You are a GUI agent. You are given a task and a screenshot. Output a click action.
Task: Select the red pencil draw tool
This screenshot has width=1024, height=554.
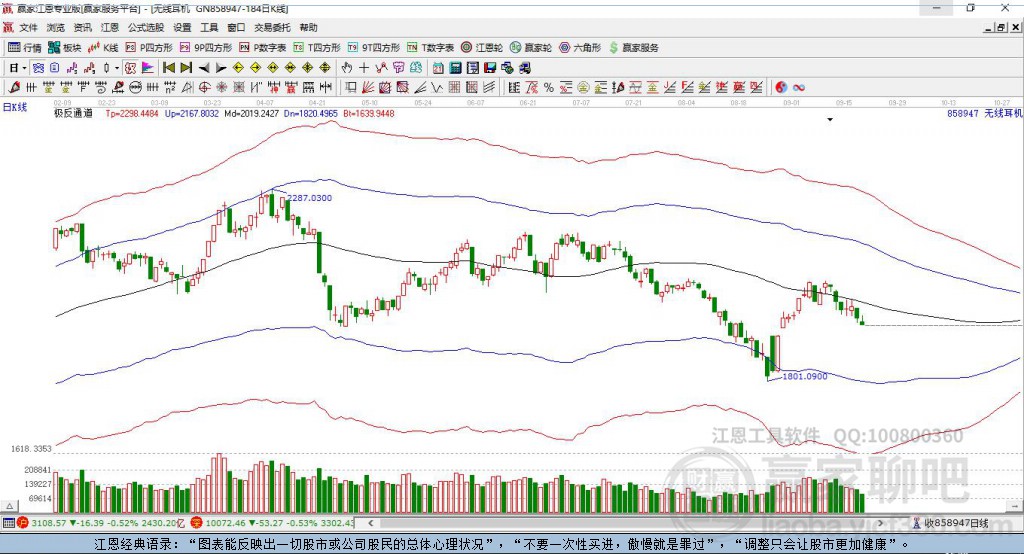pos(14,88)
